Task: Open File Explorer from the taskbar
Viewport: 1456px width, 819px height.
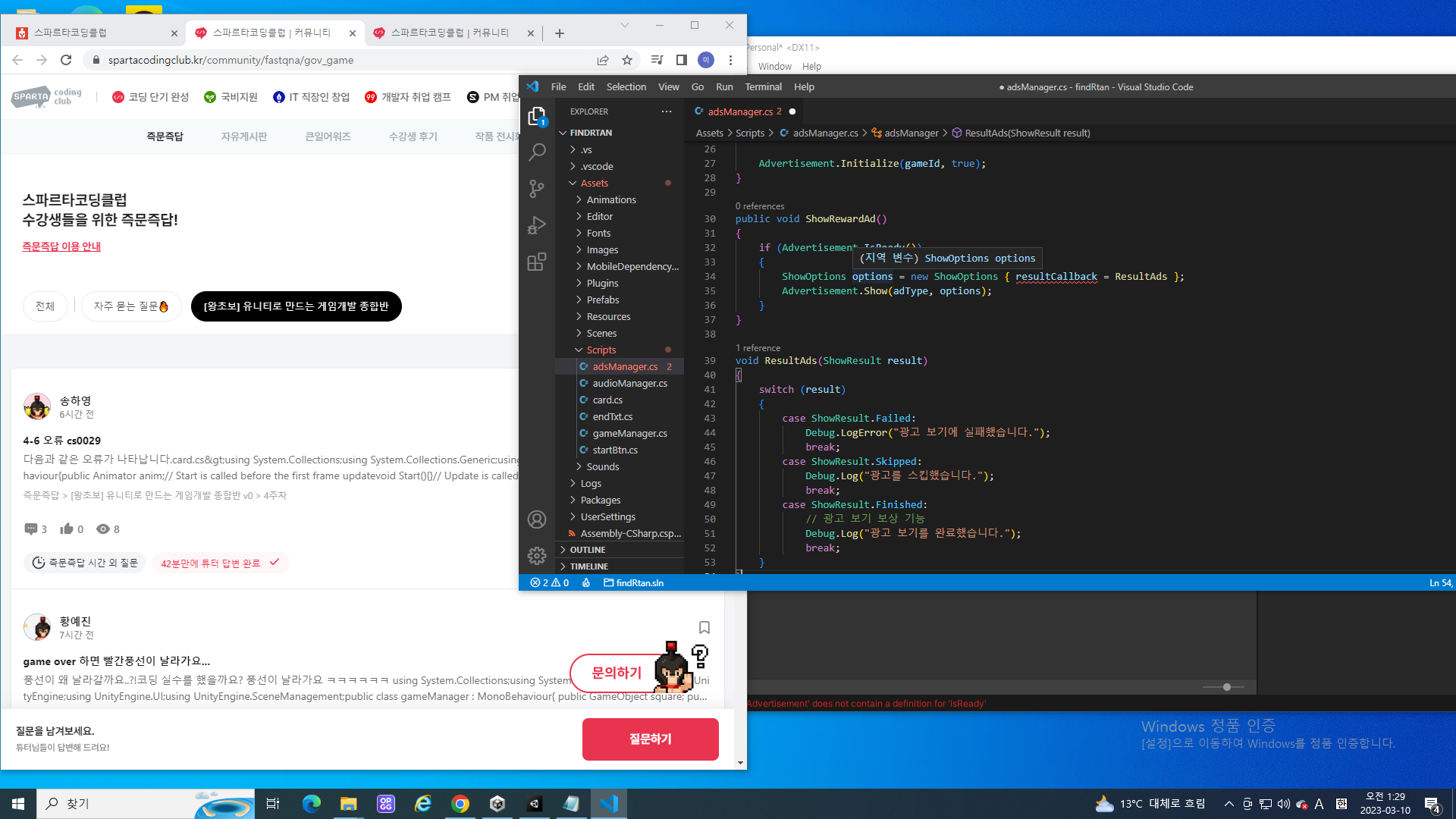Action: (x=348, y=804)
